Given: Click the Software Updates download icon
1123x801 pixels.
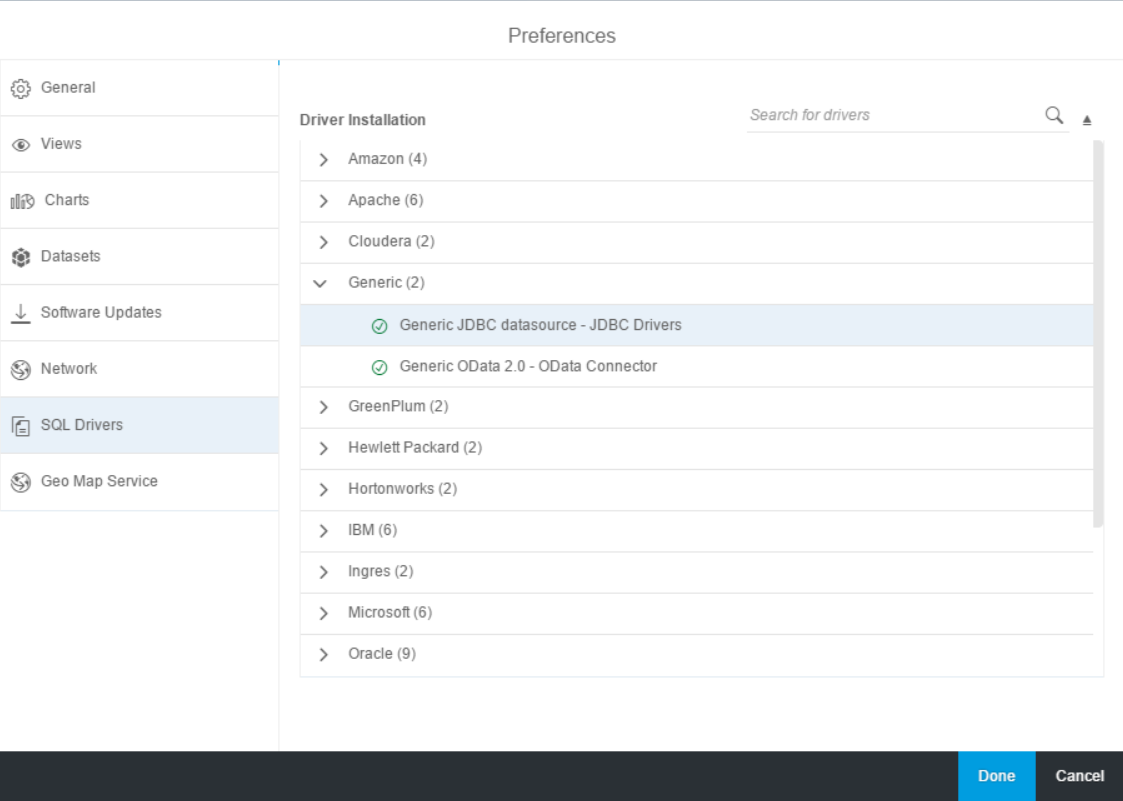Looking at the screenshot, I should [x=21, y=313].
